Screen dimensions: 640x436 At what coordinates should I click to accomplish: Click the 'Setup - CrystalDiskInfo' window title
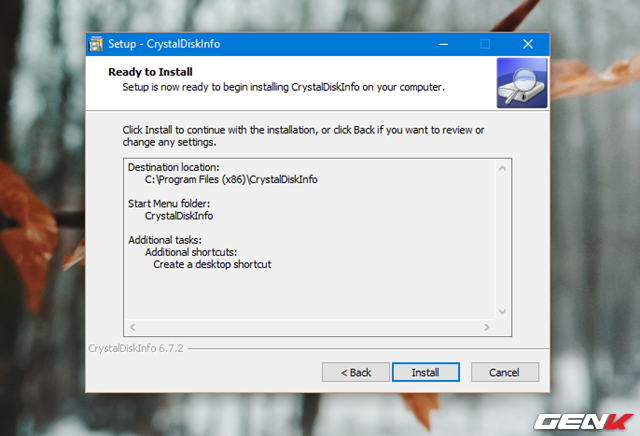[x=164, y=44]
